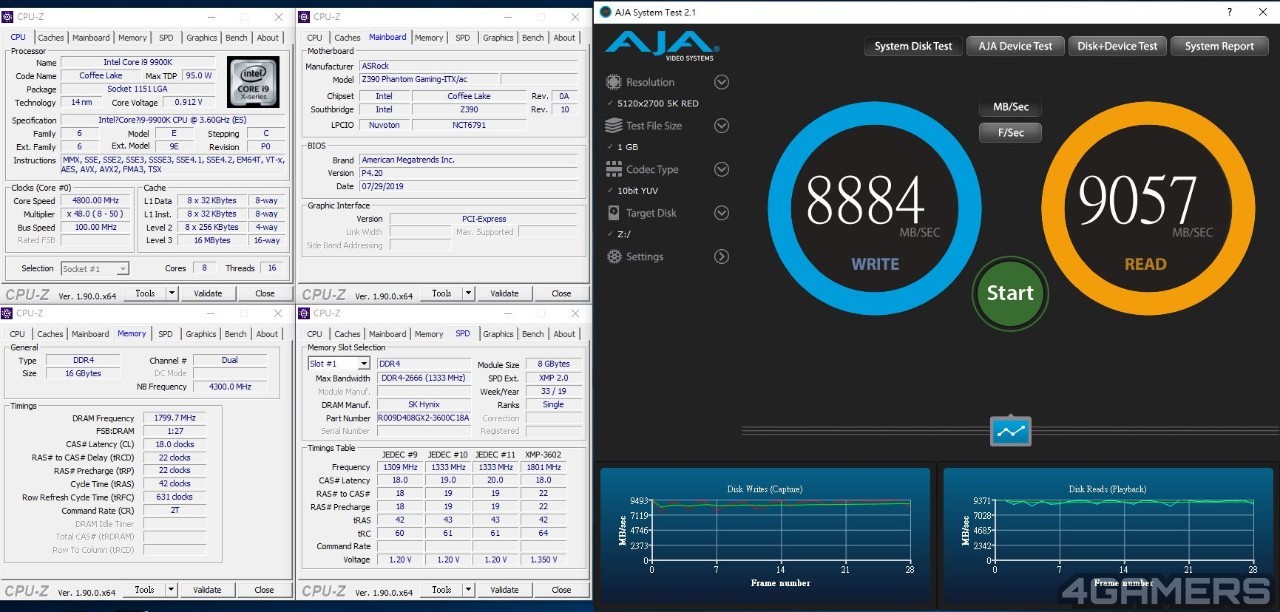This screenshot has height=612, width=1280.
Task: Click the BIOS brand 'American Megatrends Inc.'
Action: pos(467,160)
